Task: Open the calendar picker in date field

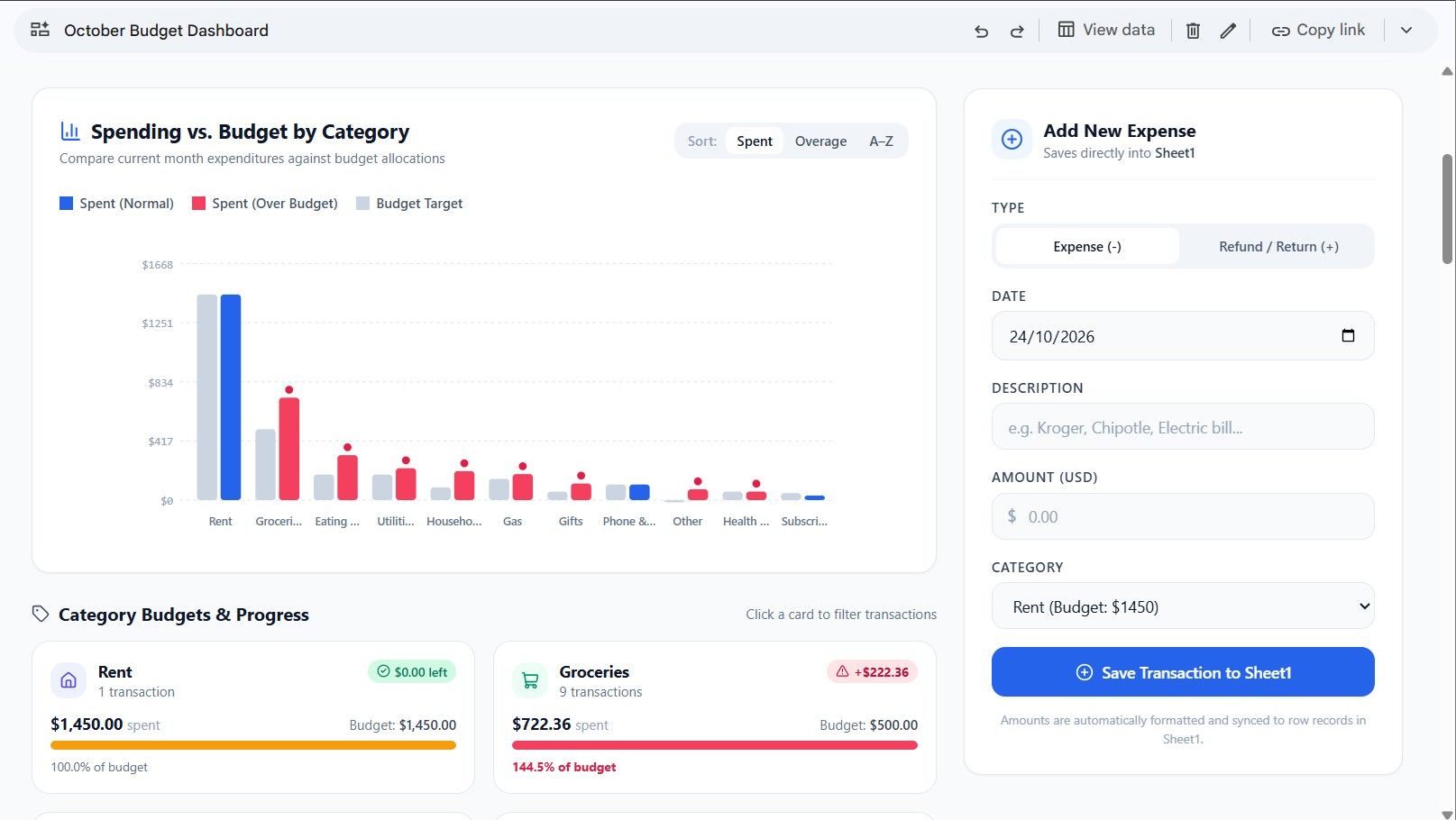Action: 1348,336
